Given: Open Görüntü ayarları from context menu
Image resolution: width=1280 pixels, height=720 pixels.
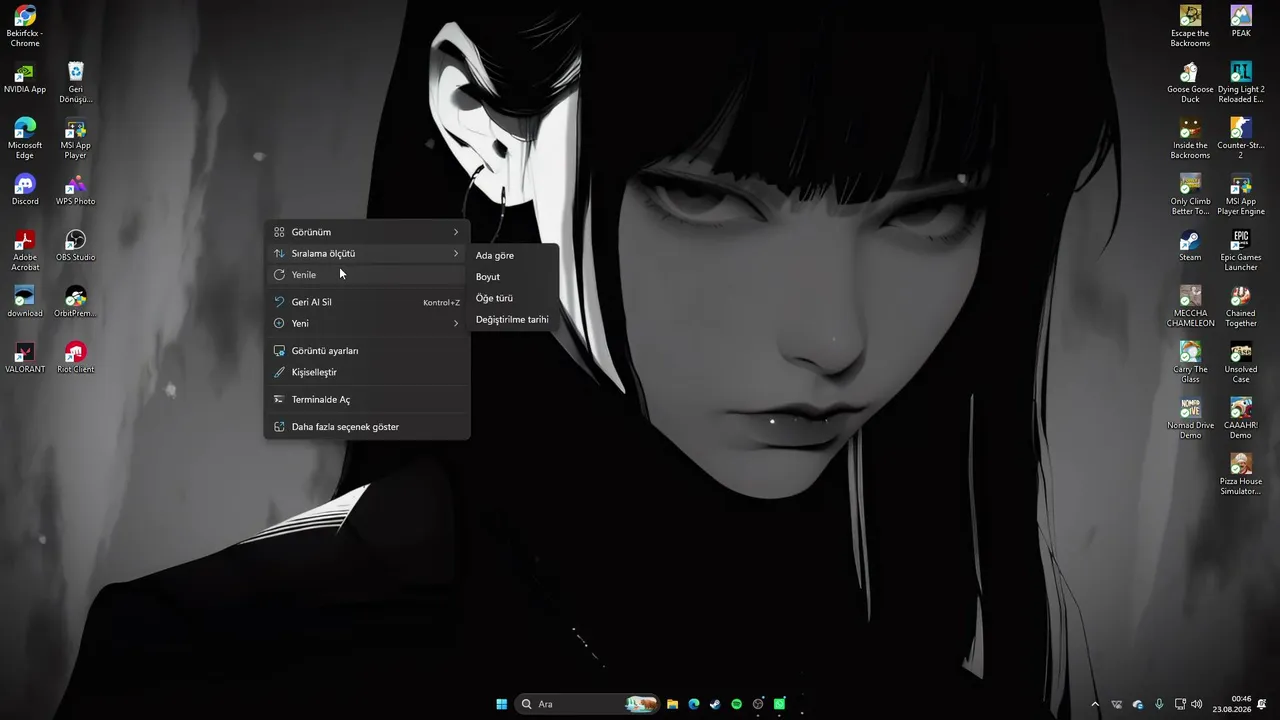Looking at the screenshot, I should pyautogui.click(x=367, y=351).
